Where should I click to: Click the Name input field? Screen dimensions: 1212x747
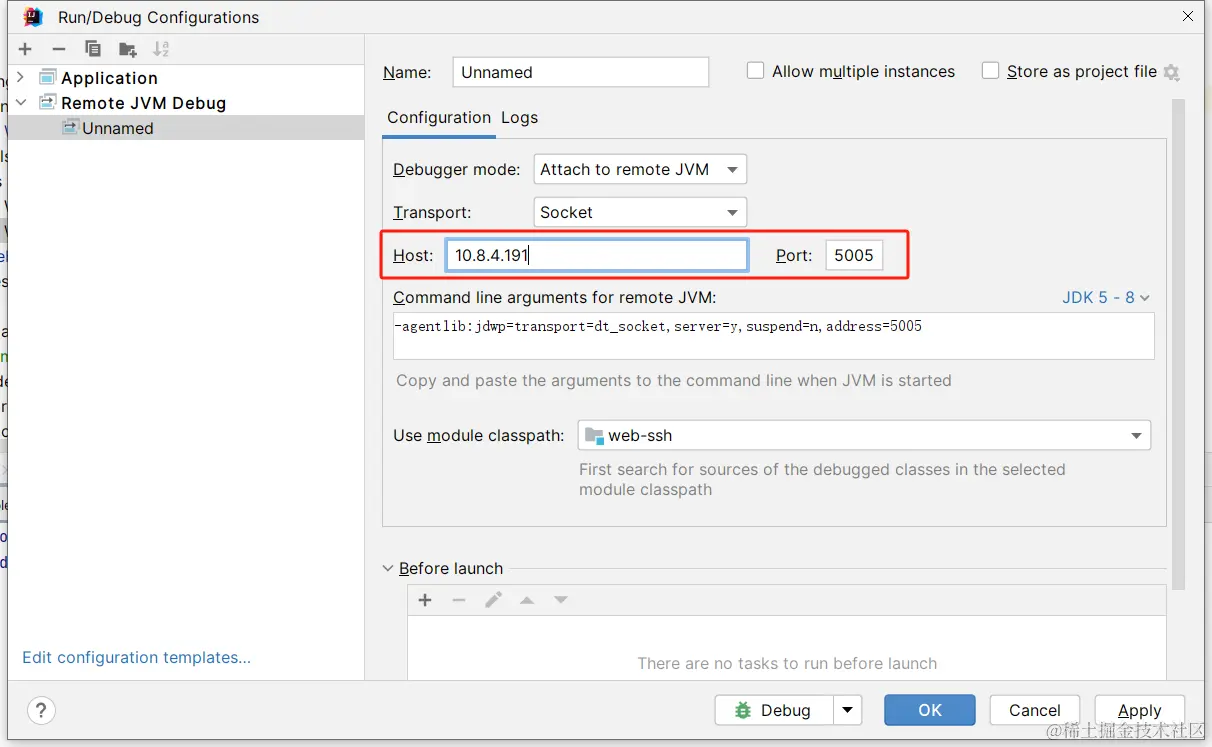[x=581, y=72]
